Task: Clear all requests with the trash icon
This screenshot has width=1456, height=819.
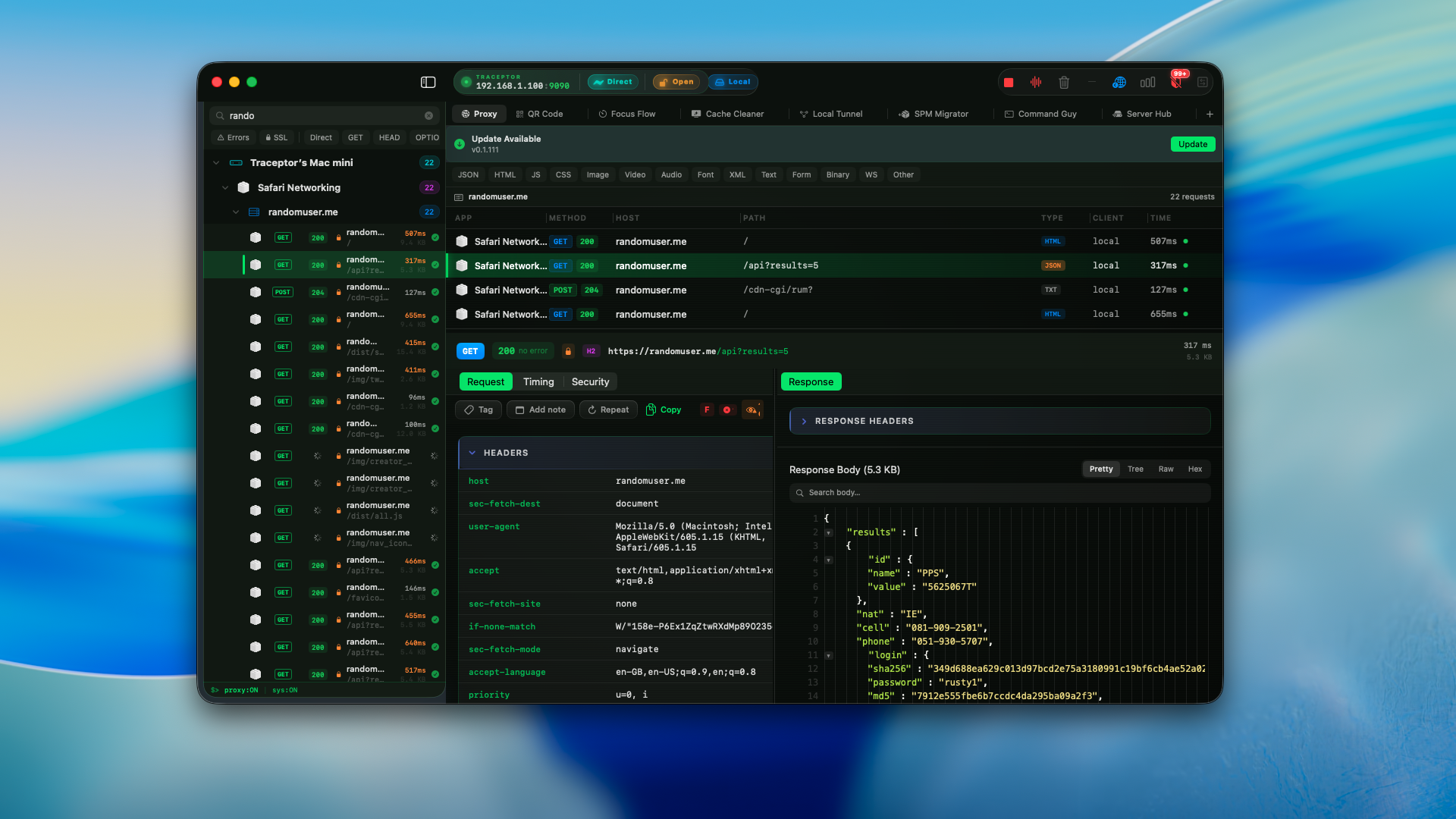Action: (1064, 83)
